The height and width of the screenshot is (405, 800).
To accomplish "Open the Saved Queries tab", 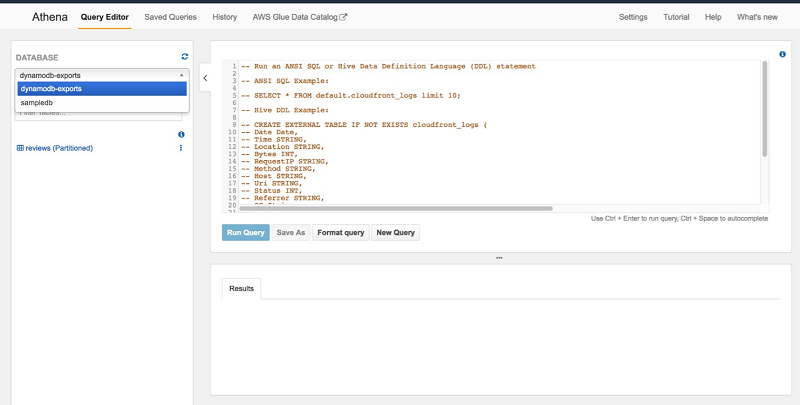I will tap(170, 17).
